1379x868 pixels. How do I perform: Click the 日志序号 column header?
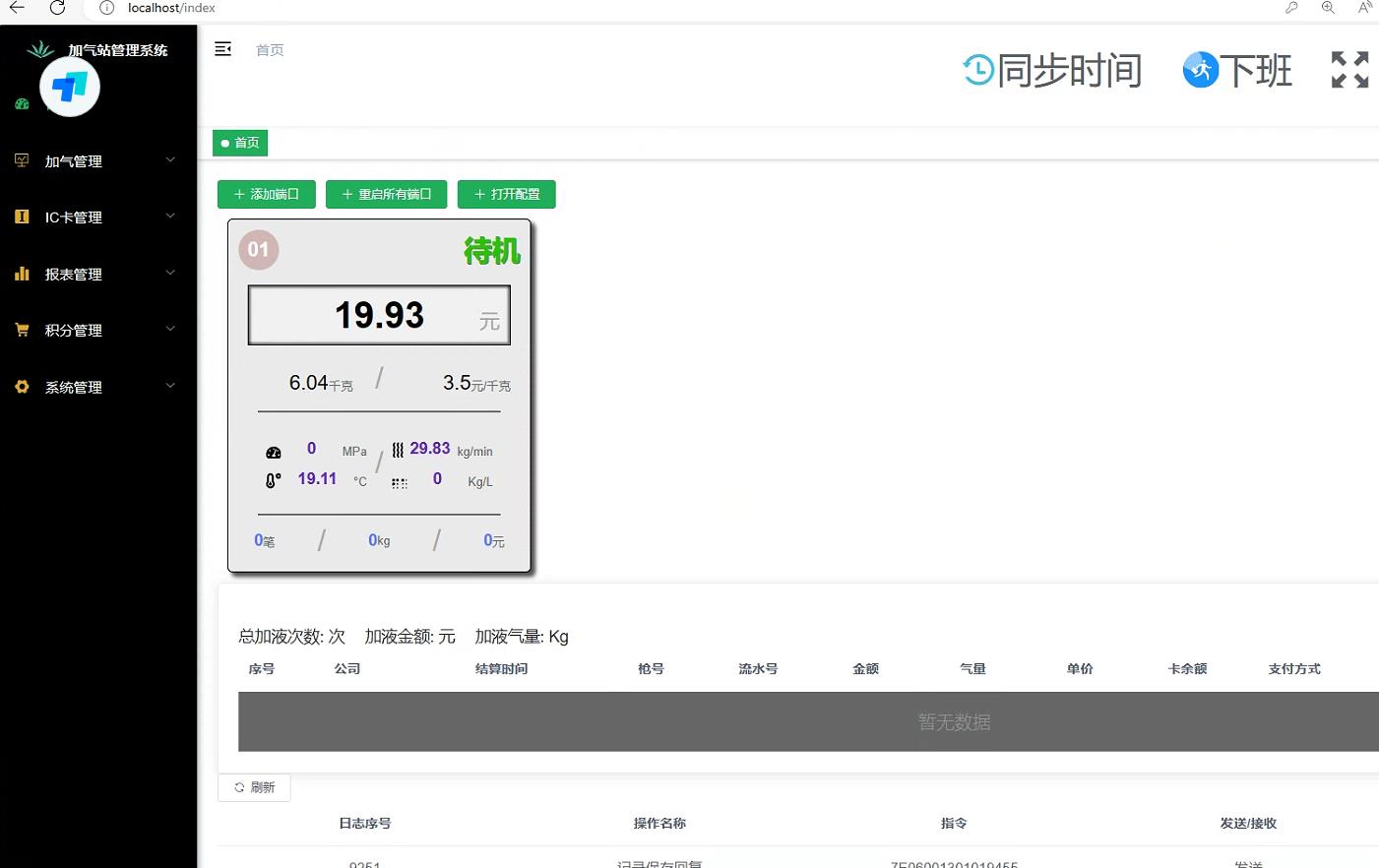(365, 824)
